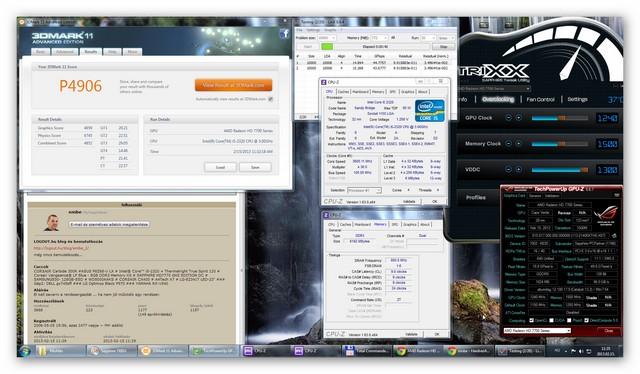The width and height of the screenshot is (640, 374).
Task: Increase GPU Clock with the plus icon
Action: click(x=518, y=118)
